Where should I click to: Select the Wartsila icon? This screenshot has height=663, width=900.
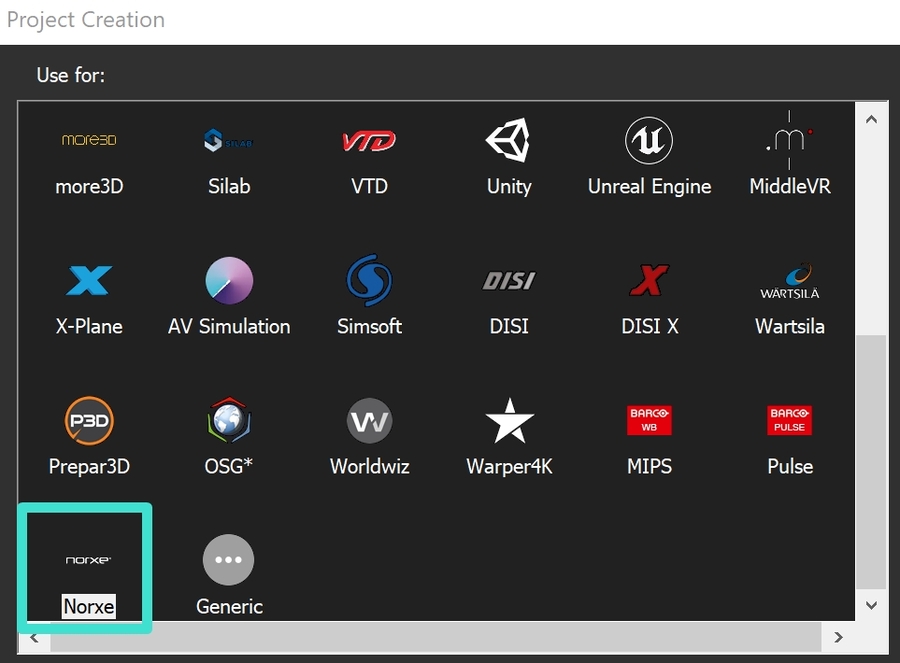[x=789, y=281]
